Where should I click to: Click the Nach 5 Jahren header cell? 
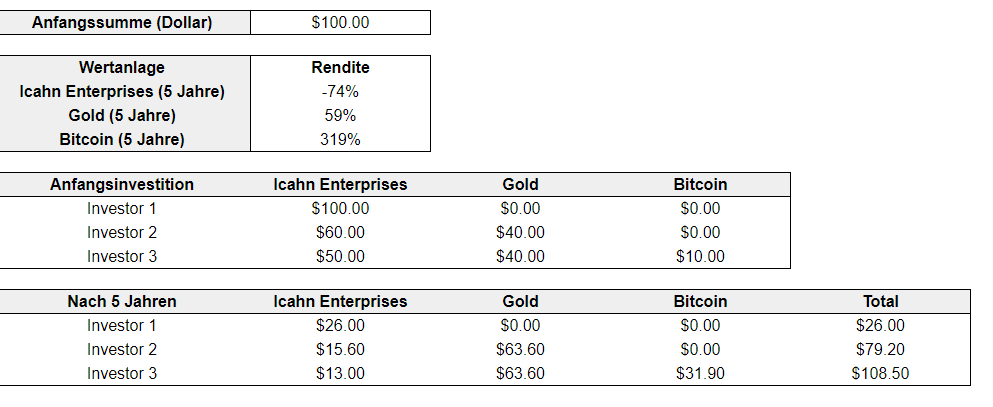pyautogui.click(x=122, y=302)
